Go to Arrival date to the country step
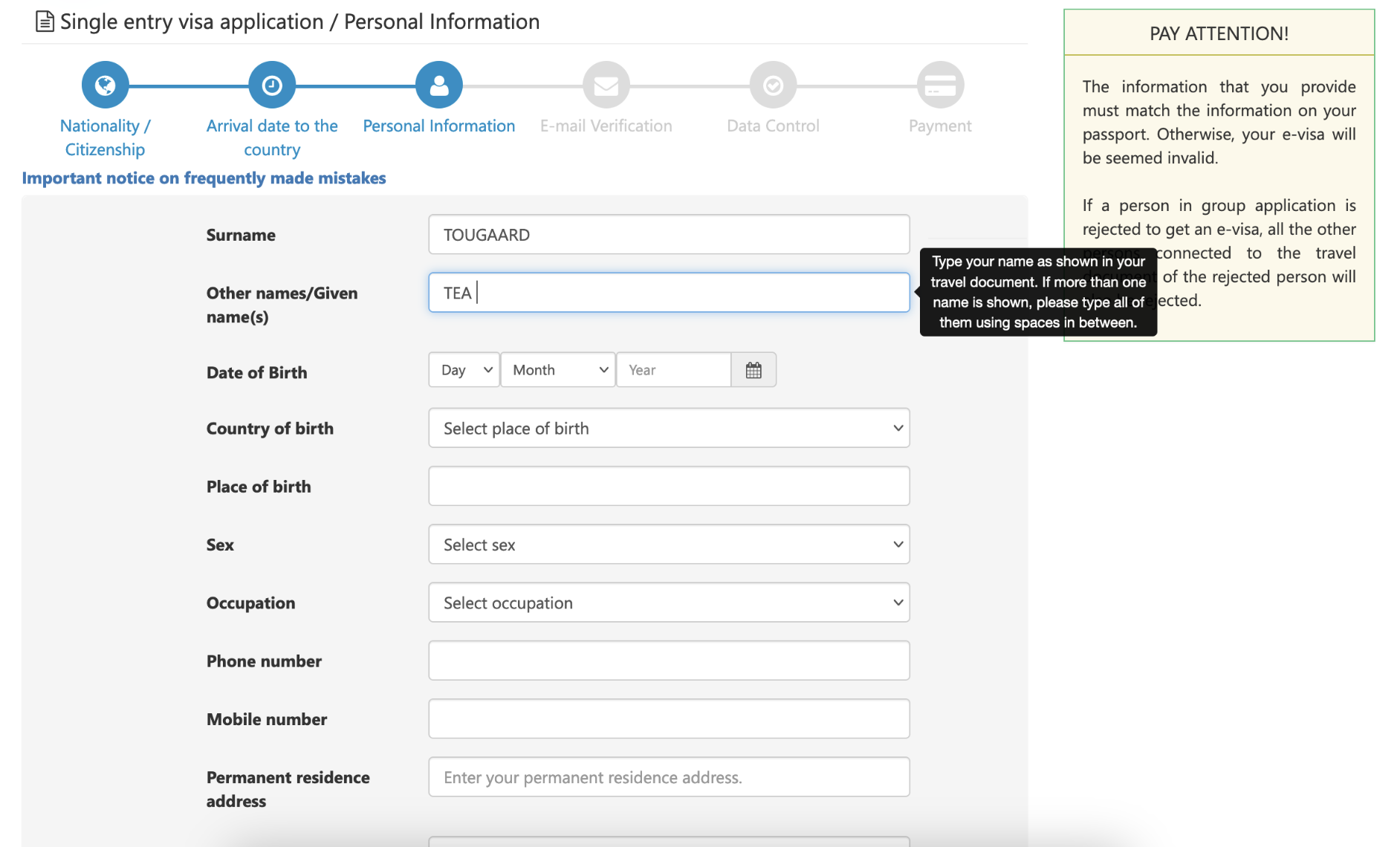Image resolution: width=1400 pixels, height=847 pixels. (x=272, y=137)
